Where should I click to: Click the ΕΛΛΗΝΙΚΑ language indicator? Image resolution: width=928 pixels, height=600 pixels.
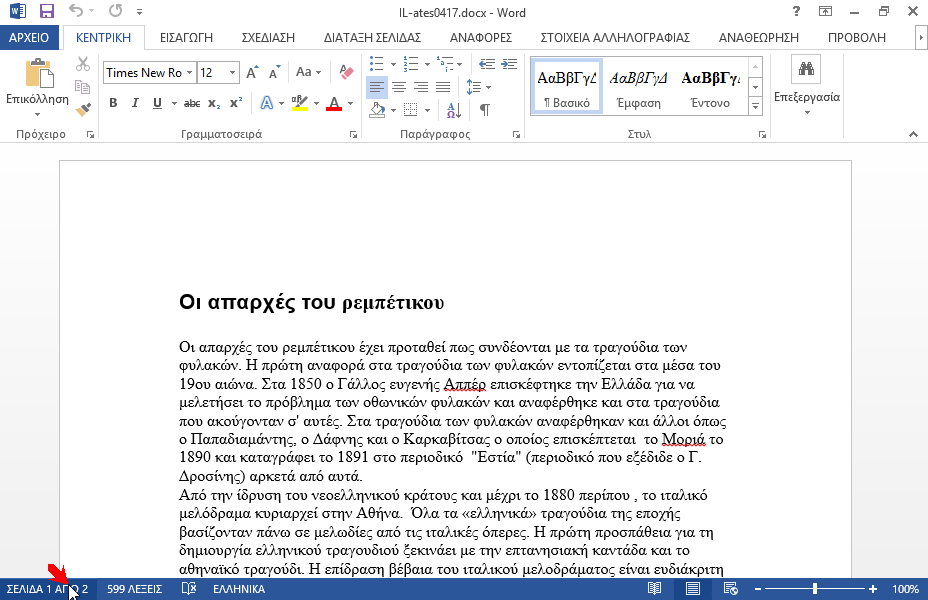coord(239,589)
